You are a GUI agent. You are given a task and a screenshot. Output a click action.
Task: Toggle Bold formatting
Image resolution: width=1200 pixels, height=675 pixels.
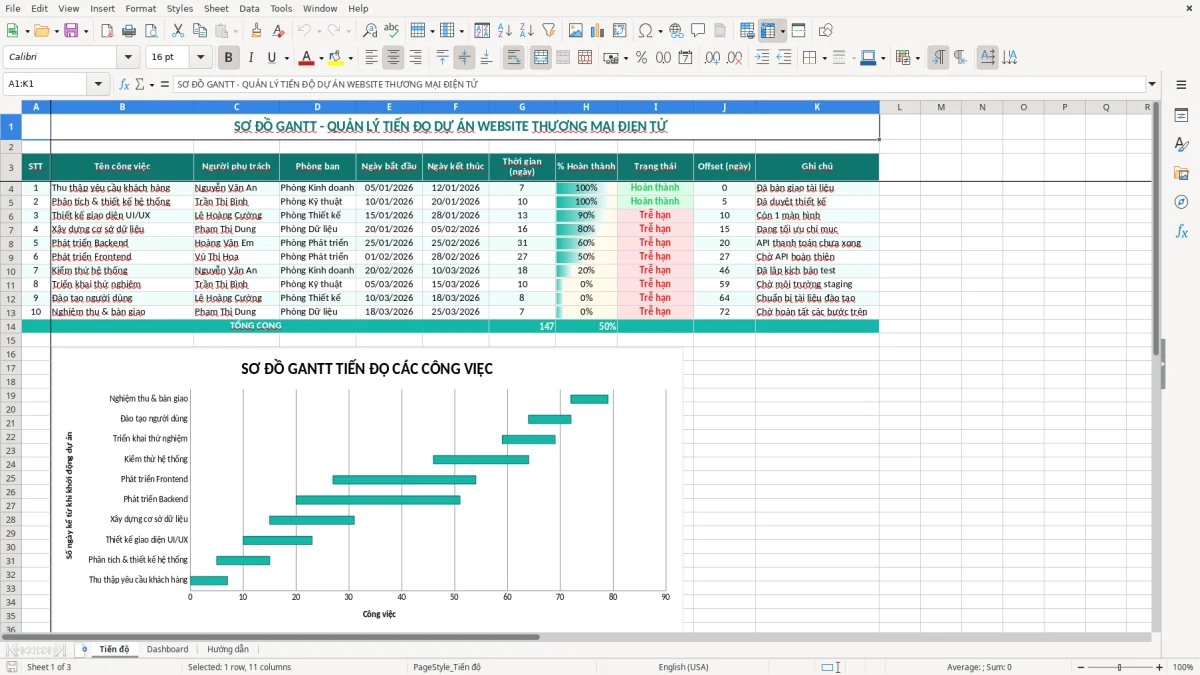(x=228, y=58)
